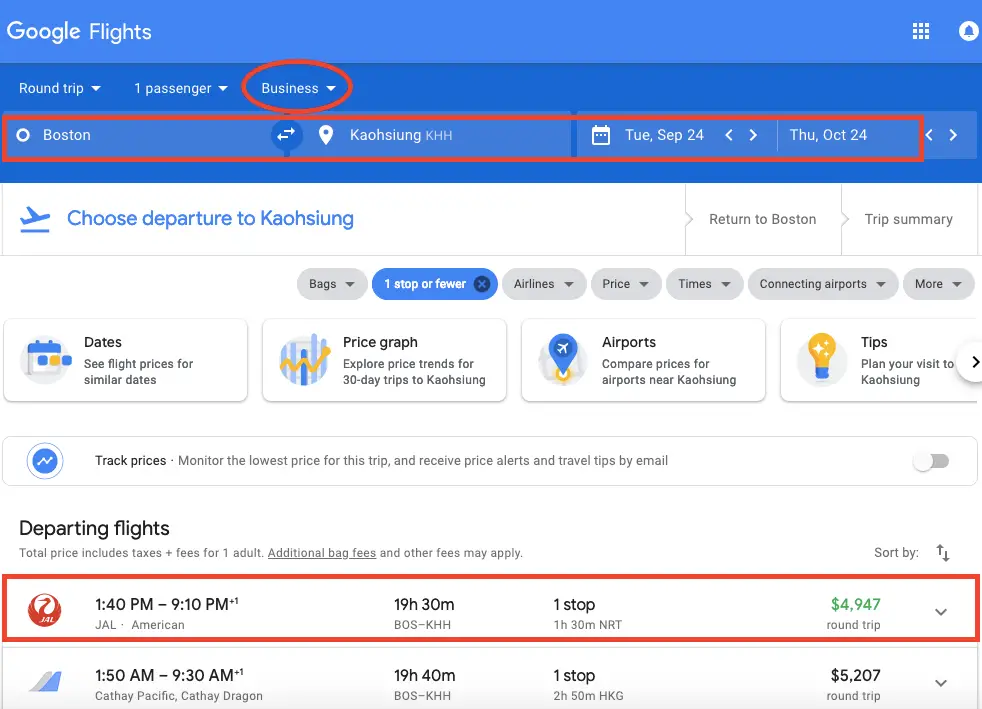Viewport: 982px width, 709px height.
Task: Click the sort order arrows icon
Action: (x=943, y=552)
